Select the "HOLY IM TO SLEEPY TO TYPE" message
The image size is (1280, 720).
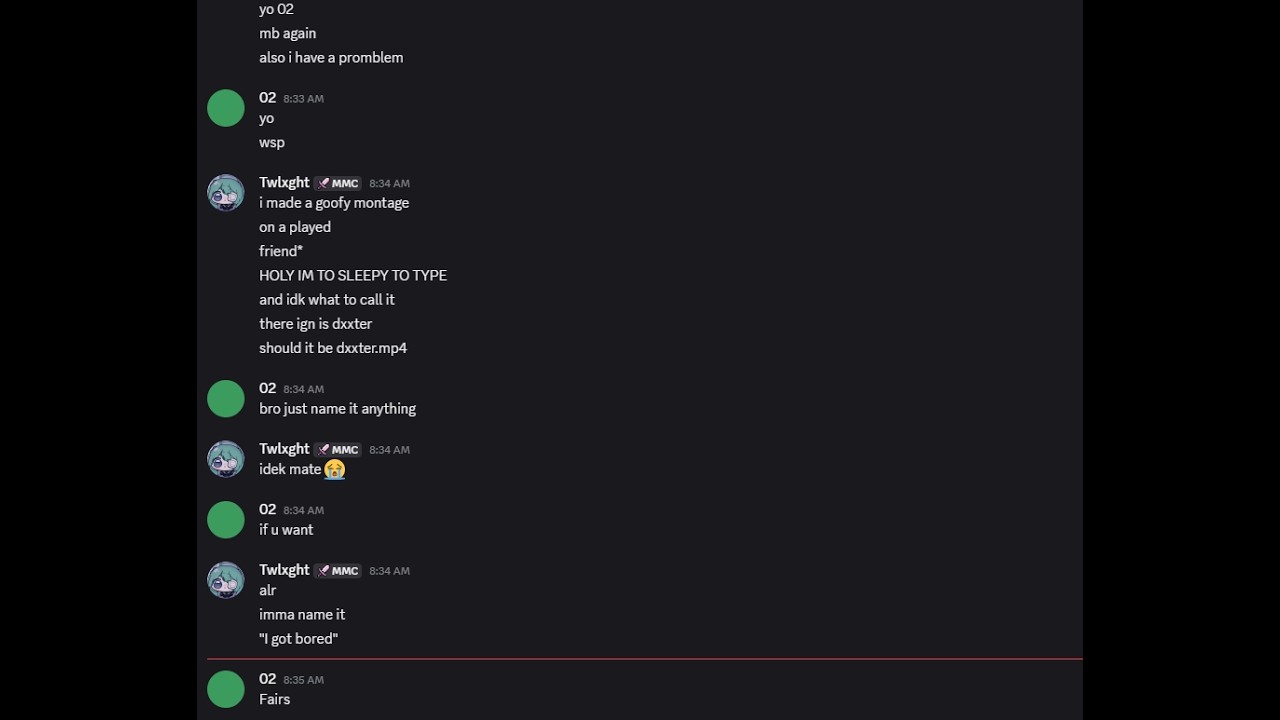(x=352, y=275)
